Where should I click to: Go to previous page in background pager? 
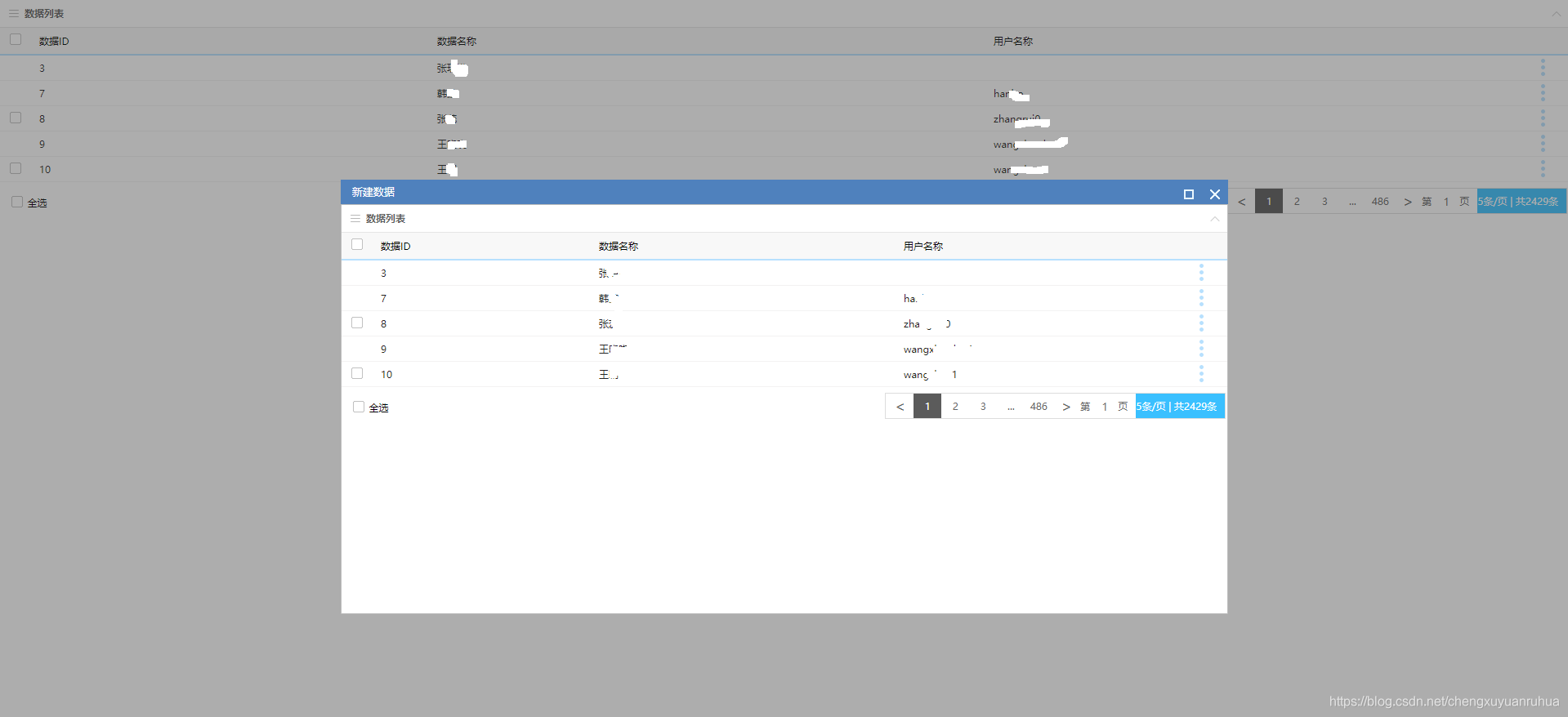[x=1241, y=201]
